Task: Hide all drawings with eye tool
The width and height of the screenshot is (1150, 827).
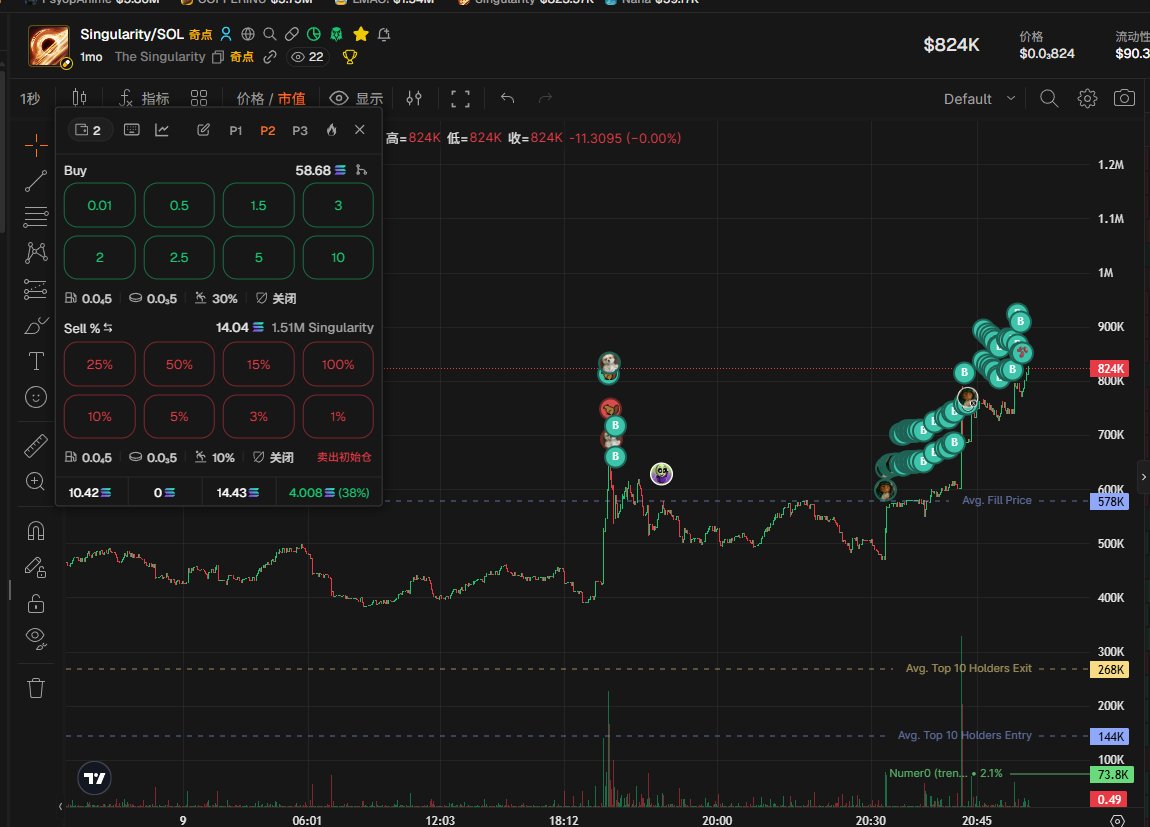Action: [36, 639]
